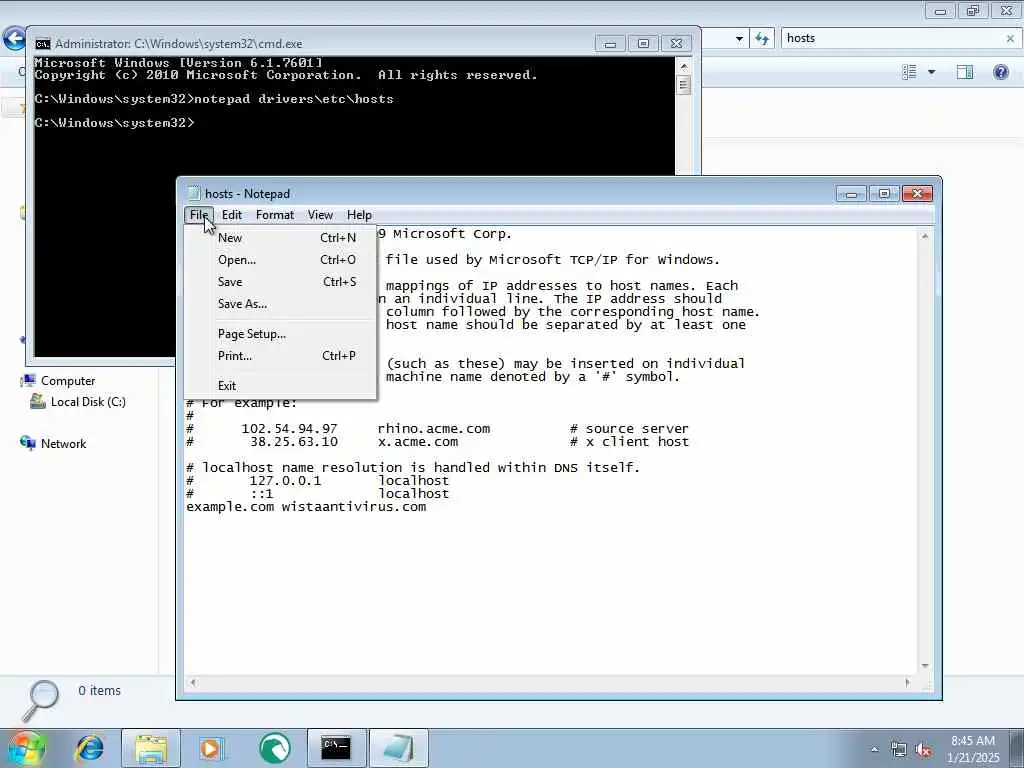Choose Exit from the File menu
Screen dimensions: 1024x768
(x=281, y=385)
